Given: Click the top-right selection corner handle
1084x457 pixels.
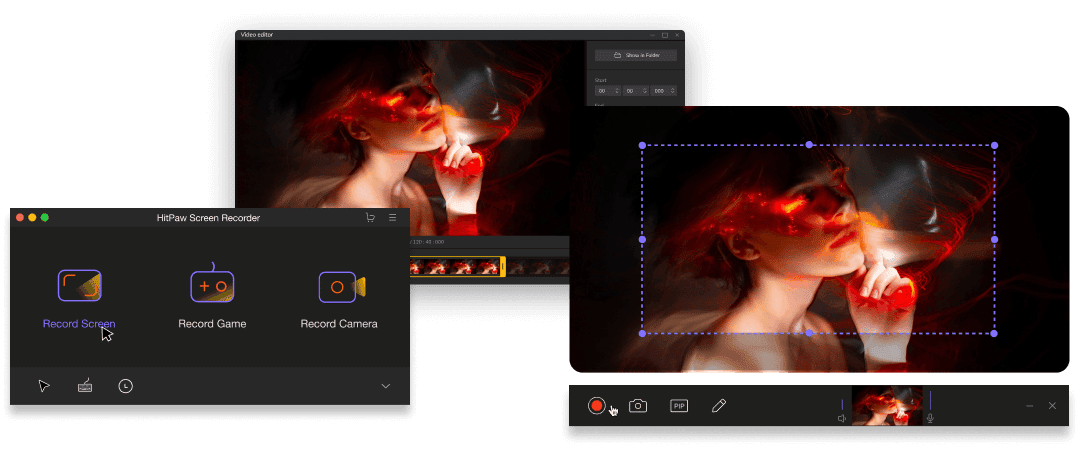Looking at the screenshot, I should point(995,145).
